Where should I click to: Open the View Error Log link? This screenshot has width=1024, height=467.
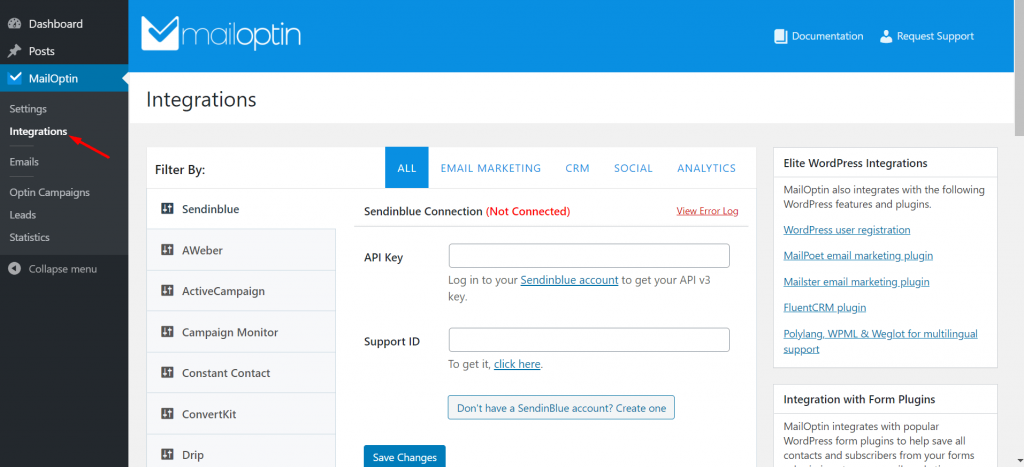[x=707, y=211]
